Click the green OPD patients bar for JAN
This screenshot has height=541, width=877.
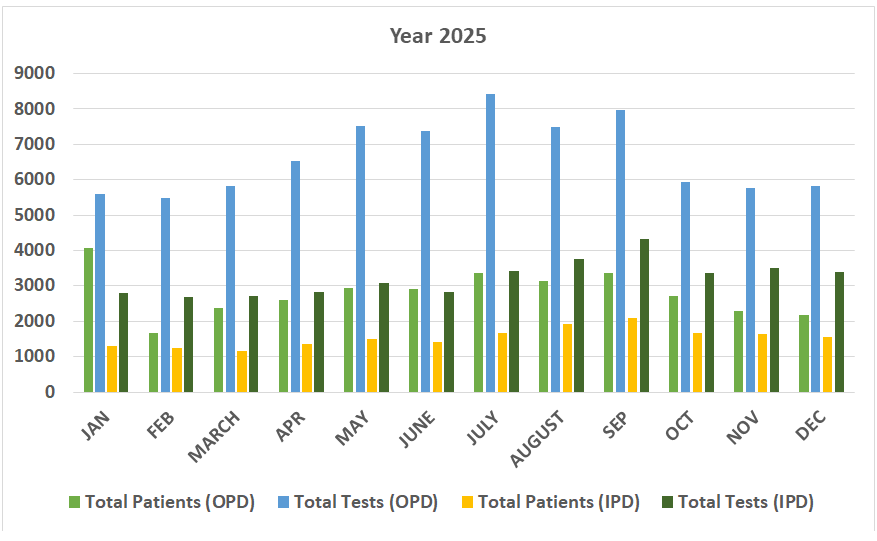coord(89,320)
